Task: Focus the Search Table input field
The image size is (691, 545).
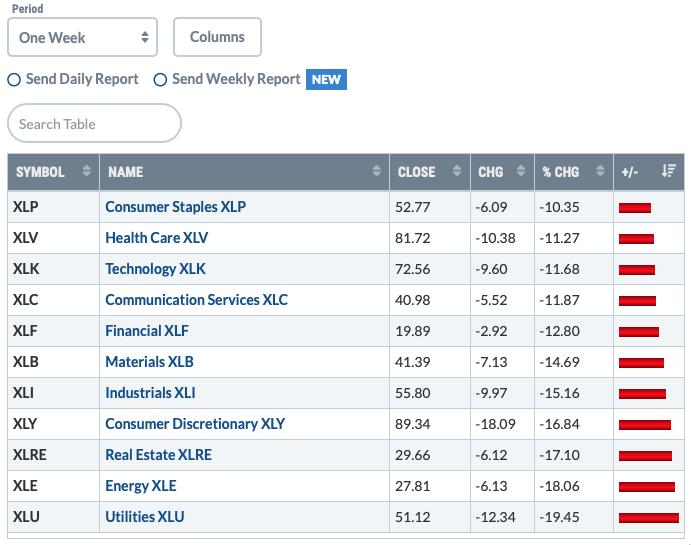Action: [x=94, y=123]
